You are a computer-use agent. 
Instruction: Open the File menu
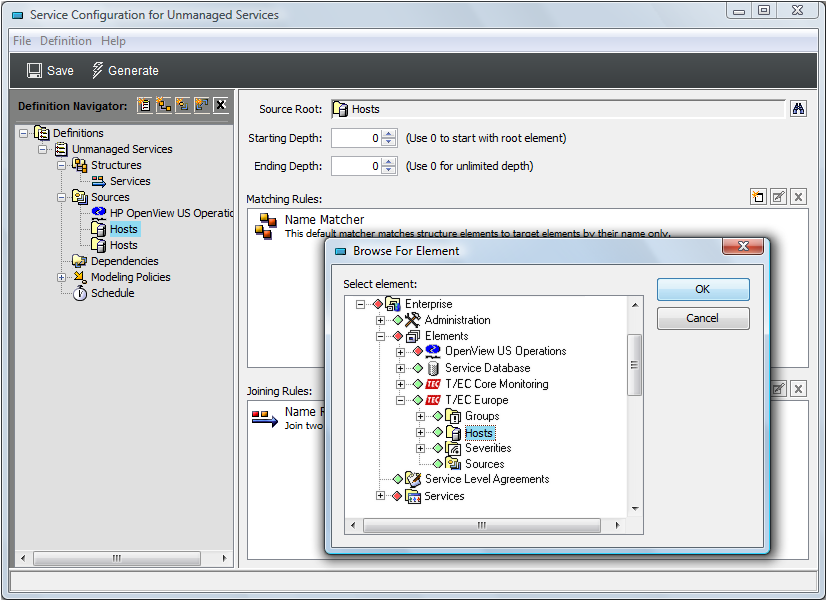(22, 41)
